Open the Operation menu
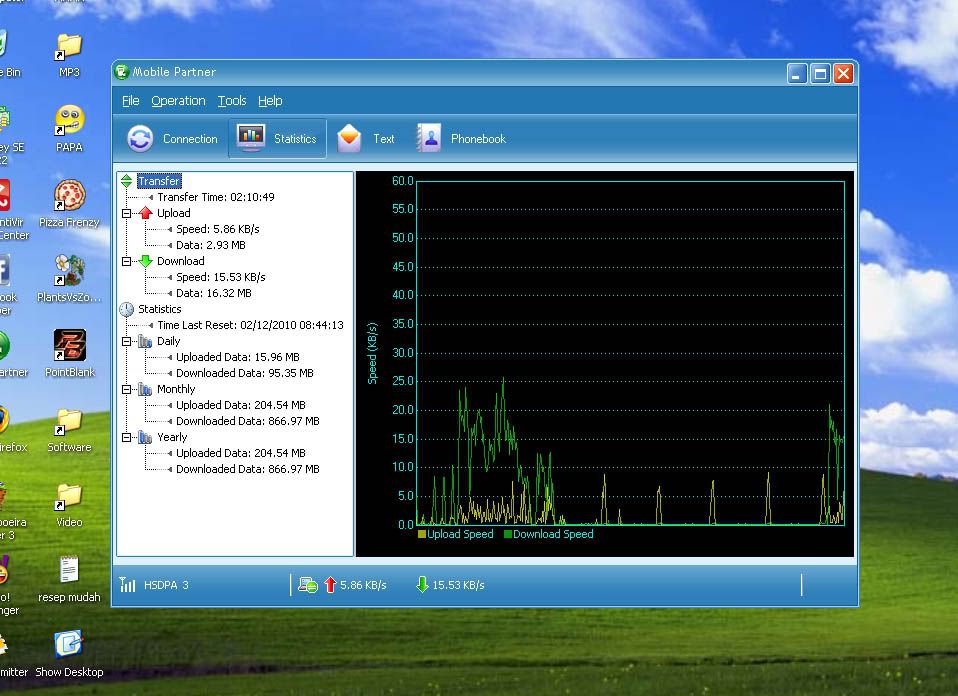Viewport: 958px width, 696px height. click(x=178, y=101)
